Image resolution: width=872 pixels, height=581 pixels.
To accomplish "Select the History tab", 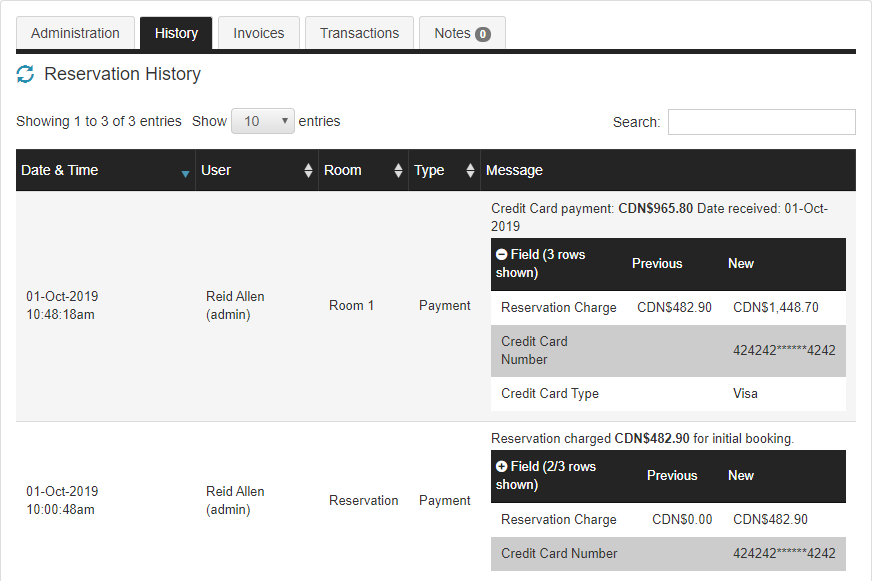I will click(x=176, y=33).
